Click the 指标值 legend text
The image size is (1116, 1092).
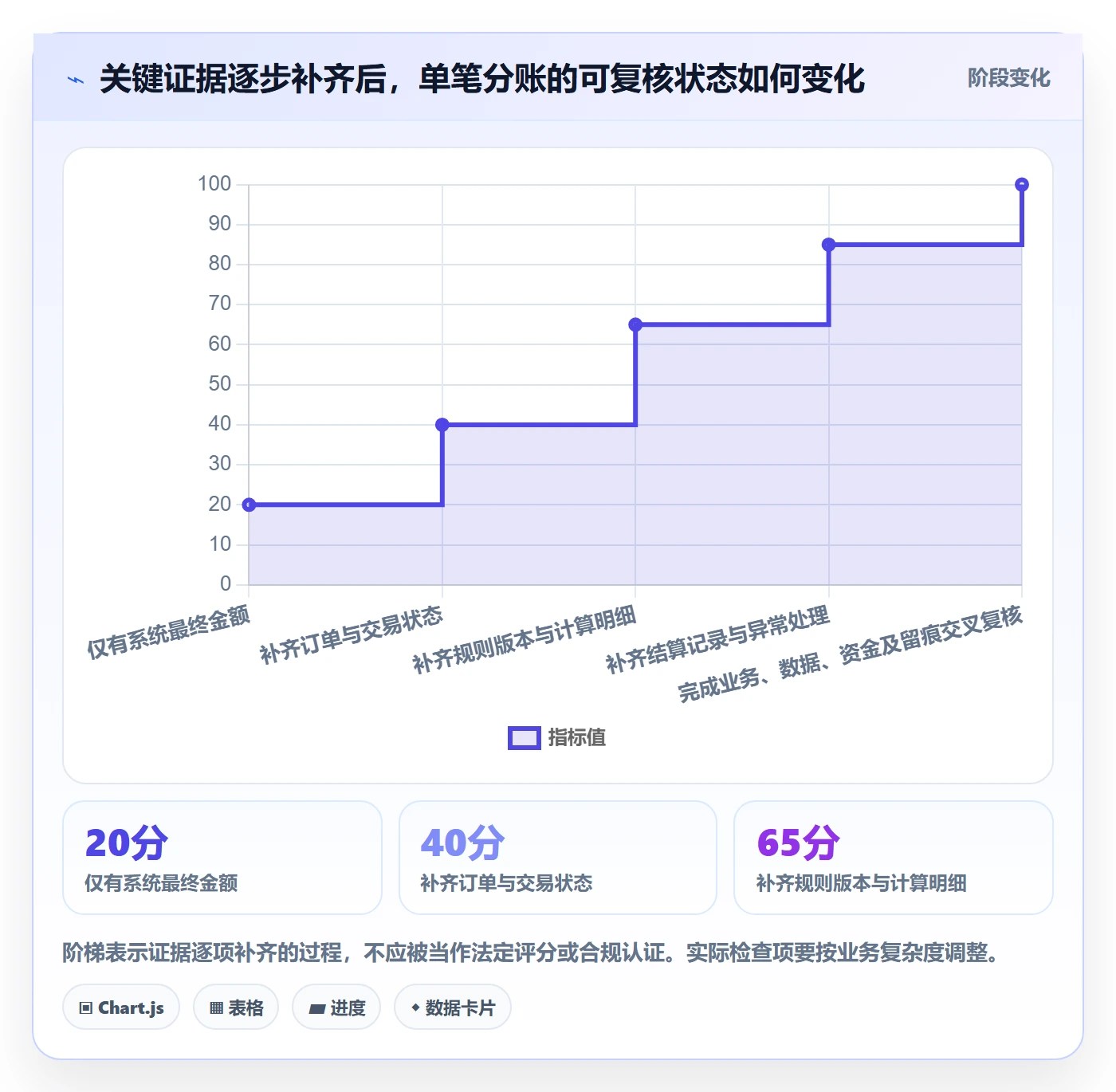pyautogui.click(x=577, y=738)
